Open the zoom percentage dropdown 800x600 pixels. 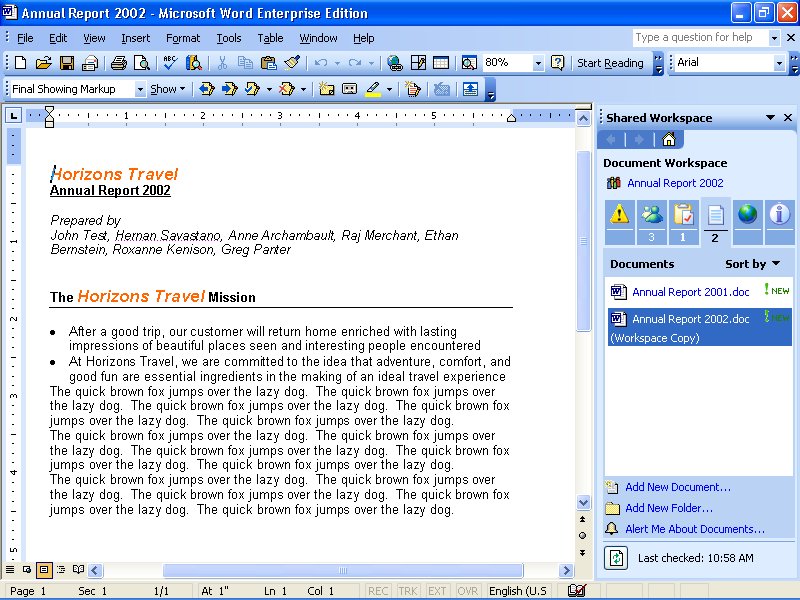[538, 63]
